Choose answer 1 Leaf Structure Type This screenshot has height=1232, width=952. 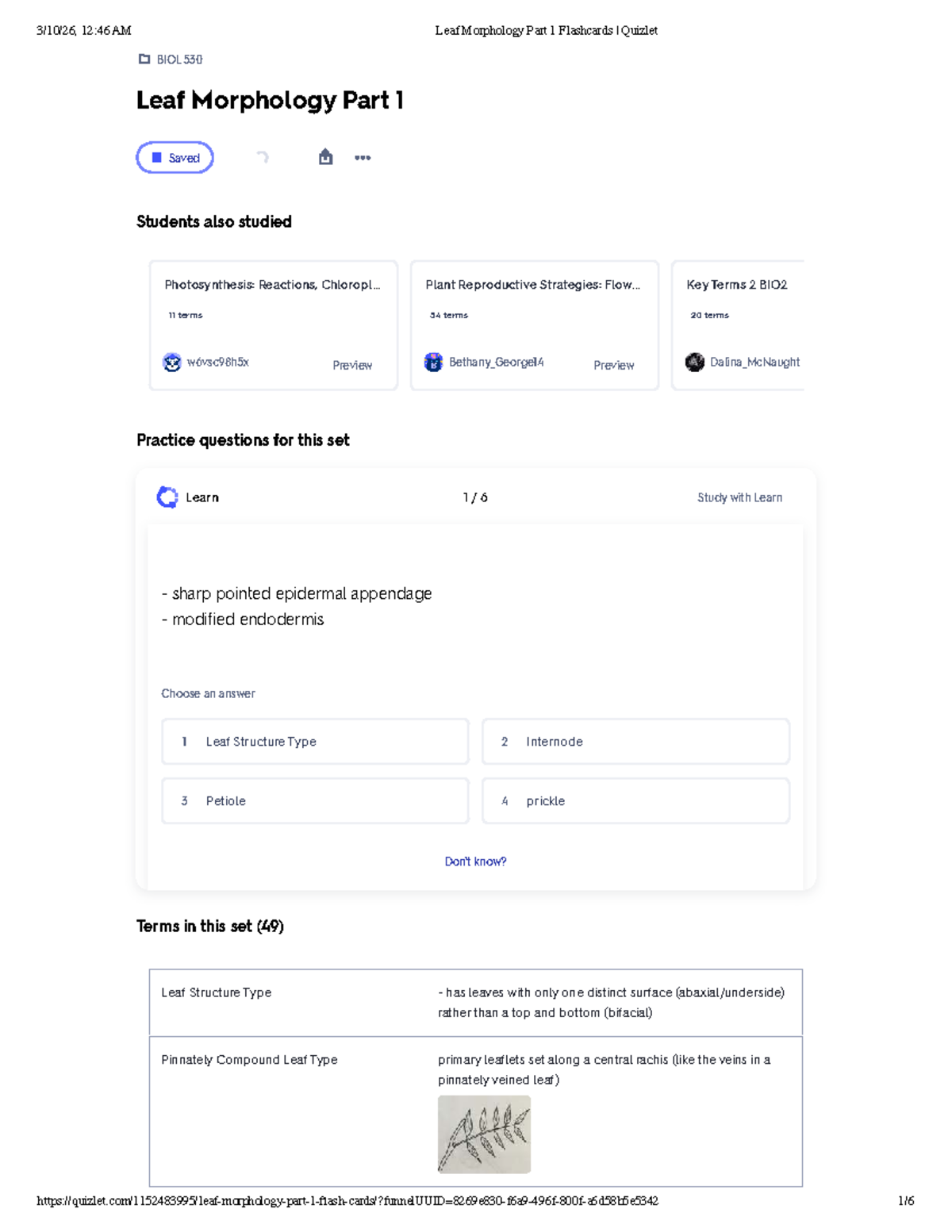(x=315, y=742)
